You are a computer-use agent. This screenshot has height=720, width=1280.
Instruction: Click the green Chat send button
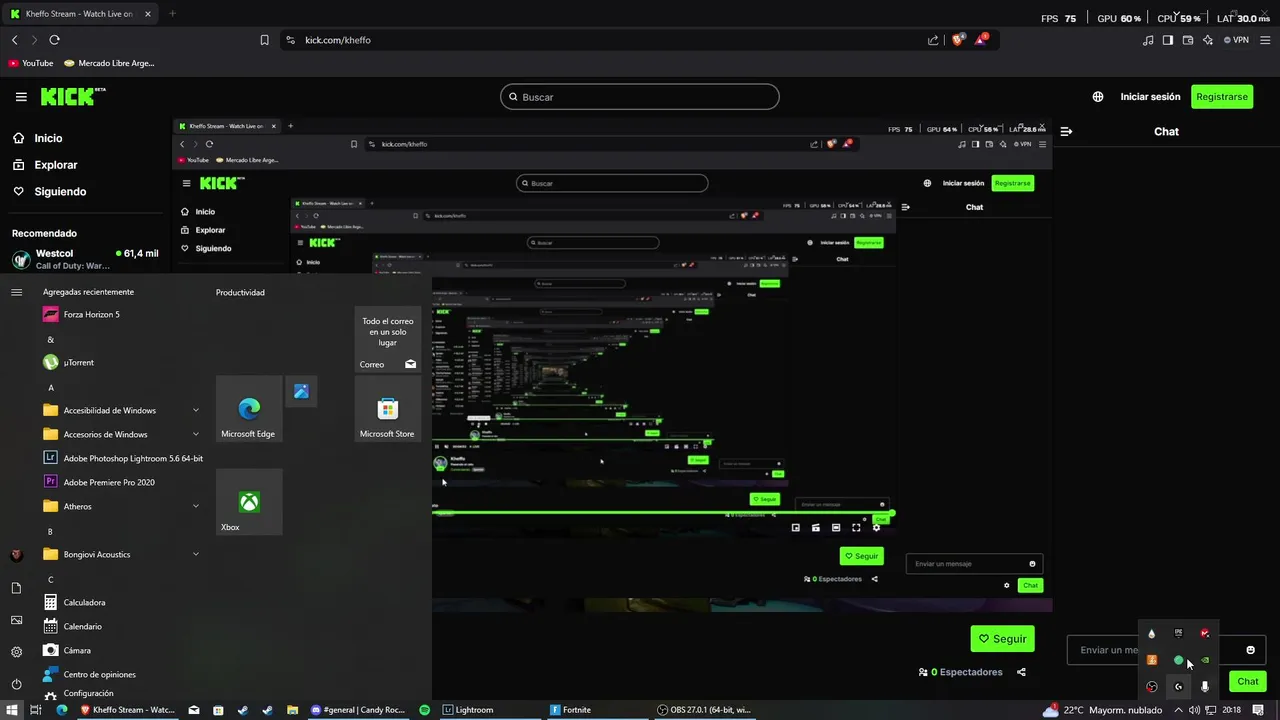coord(1248,681)
